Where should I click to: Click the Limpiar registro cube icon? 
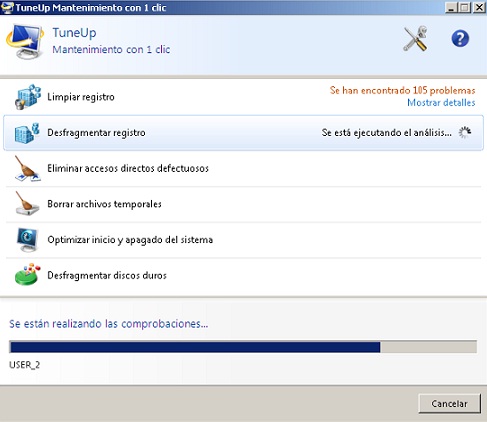click(x=28, y=97)
